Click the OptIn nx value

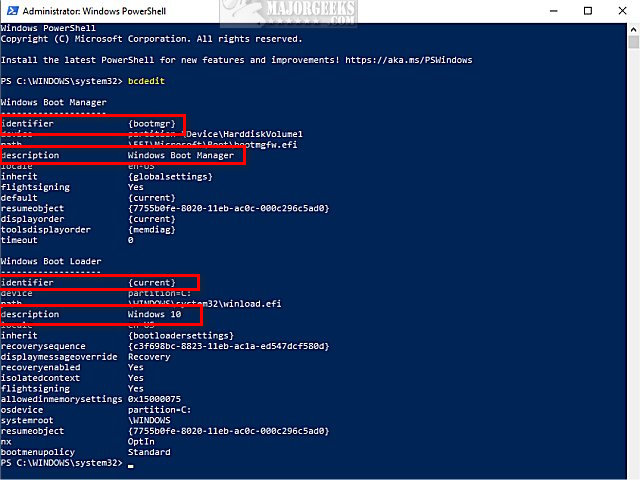coord(142,440)
